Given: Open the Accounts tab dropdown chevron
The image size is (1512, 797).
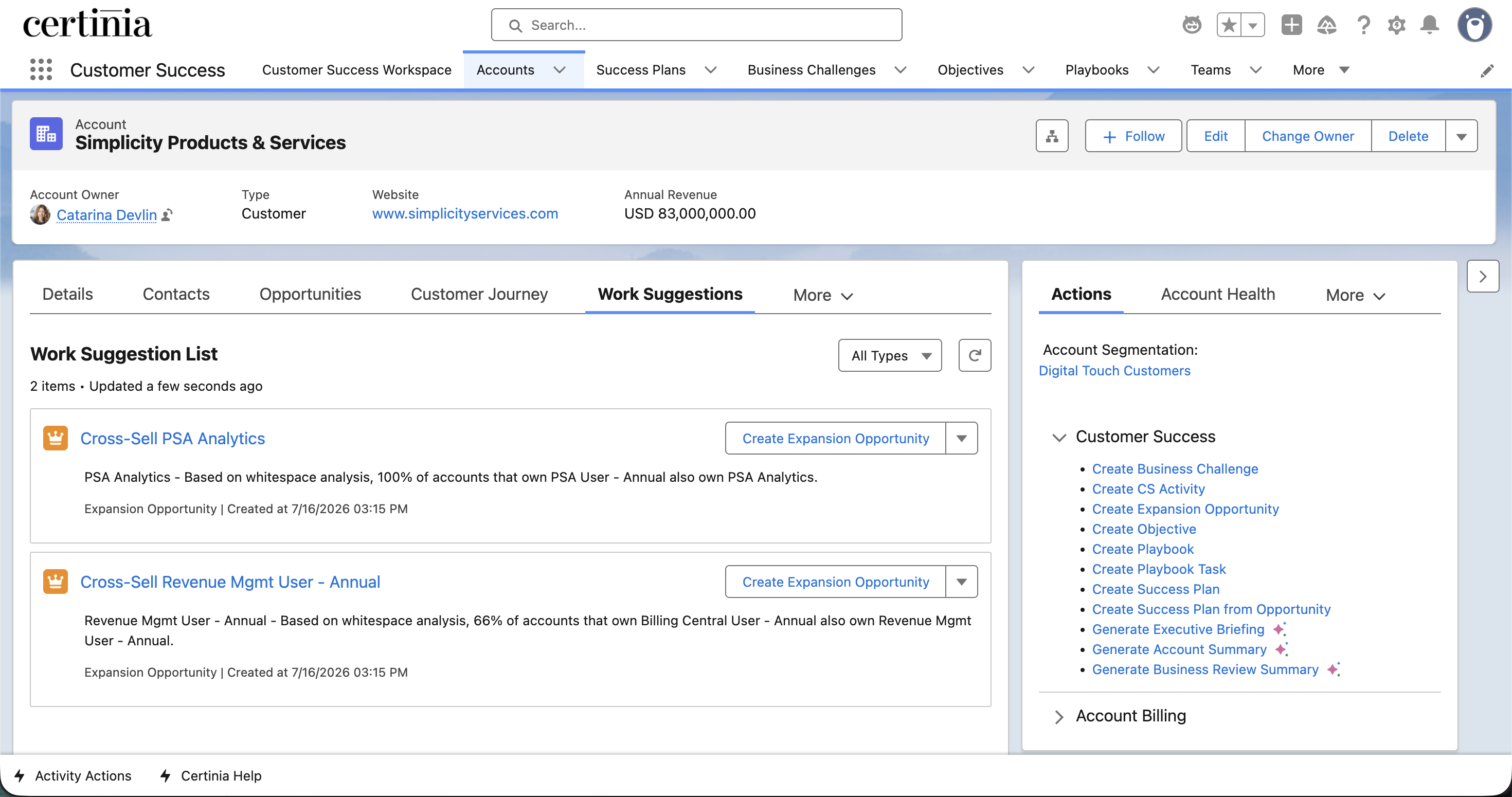Looking at the screenshot, I should click(560, 70).
